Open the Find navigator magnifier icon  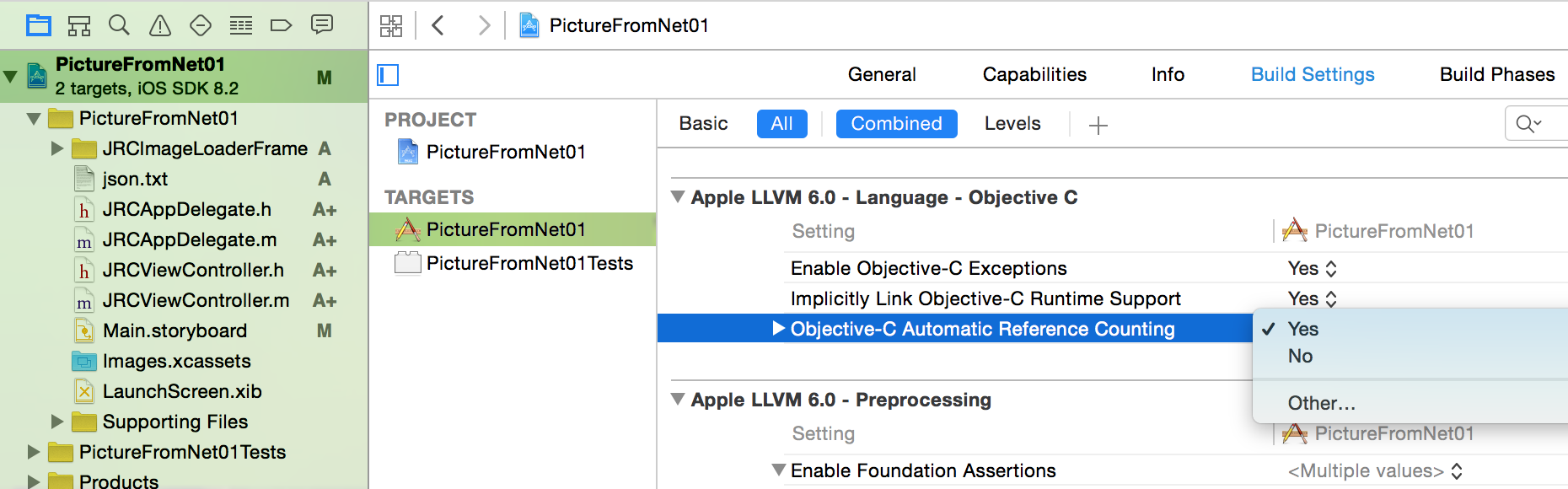120,25
